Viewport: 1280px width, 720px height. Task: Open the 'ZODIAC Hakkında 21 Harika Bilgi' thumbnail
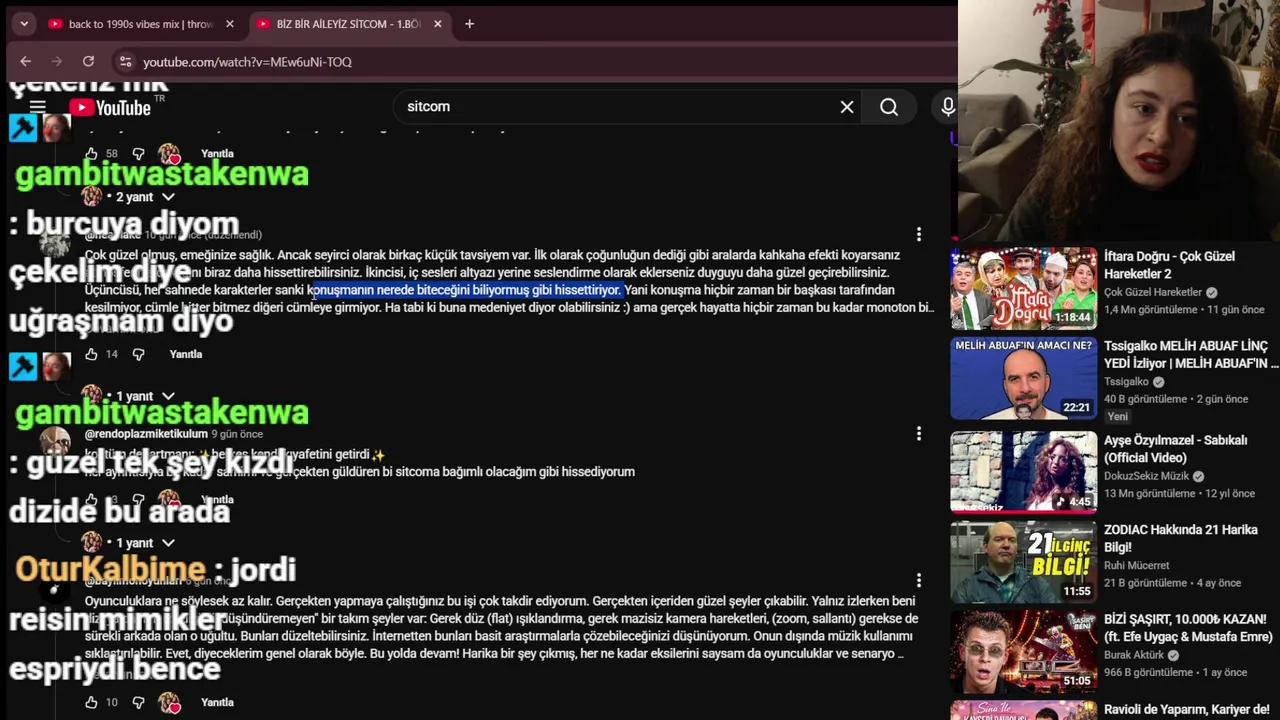[1023, 562]
